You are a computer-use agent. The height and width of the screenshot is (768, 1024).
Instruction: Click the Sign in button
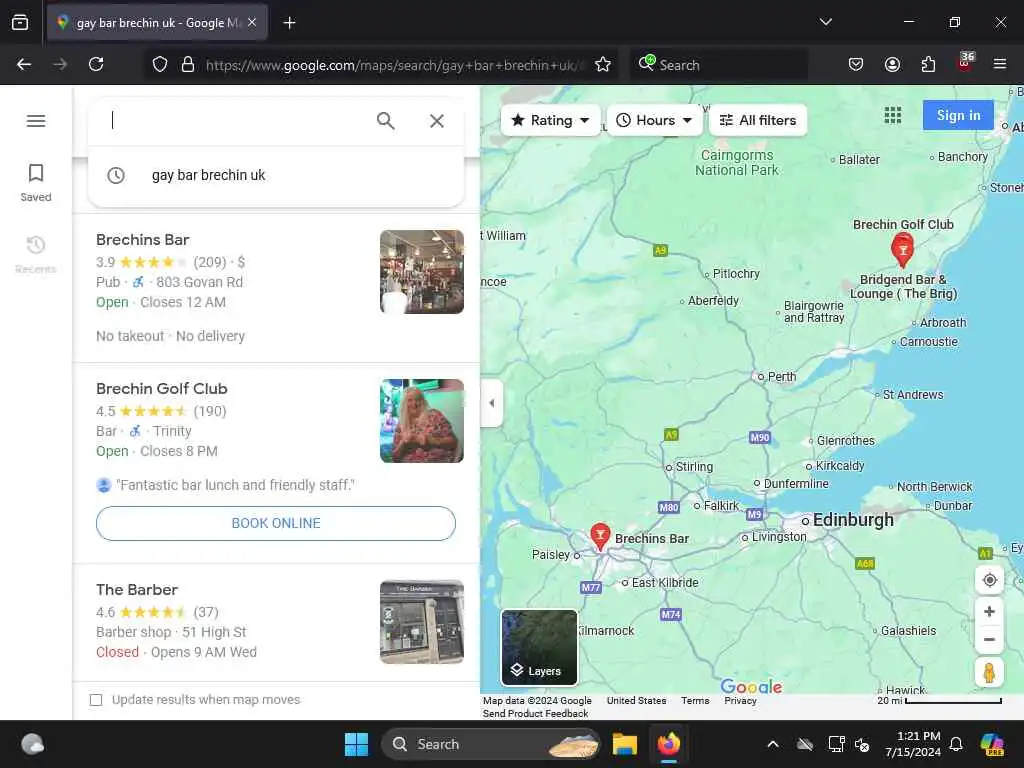coord(958,116)
